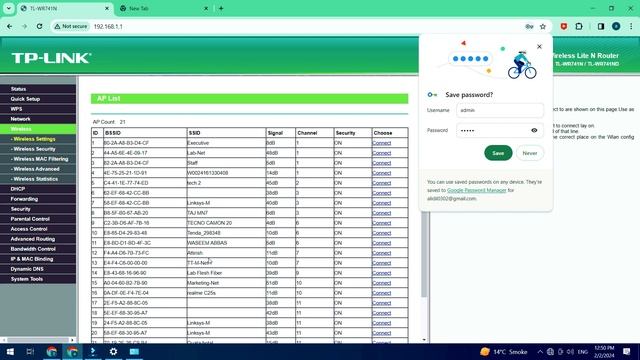Click the Never button
This screenshot has width=640, height=360.
pos(529,153)
